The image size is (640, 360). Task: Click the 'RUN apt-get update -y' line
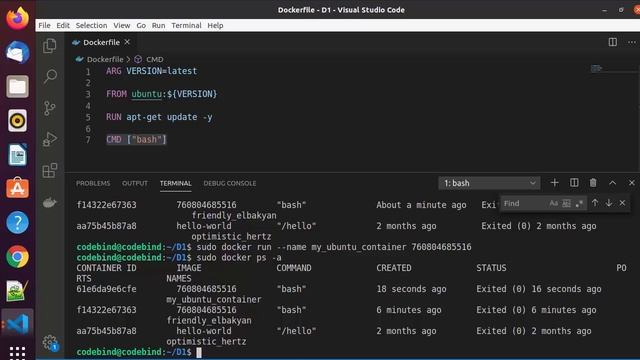pyautogui.click(x=159, y=117)
